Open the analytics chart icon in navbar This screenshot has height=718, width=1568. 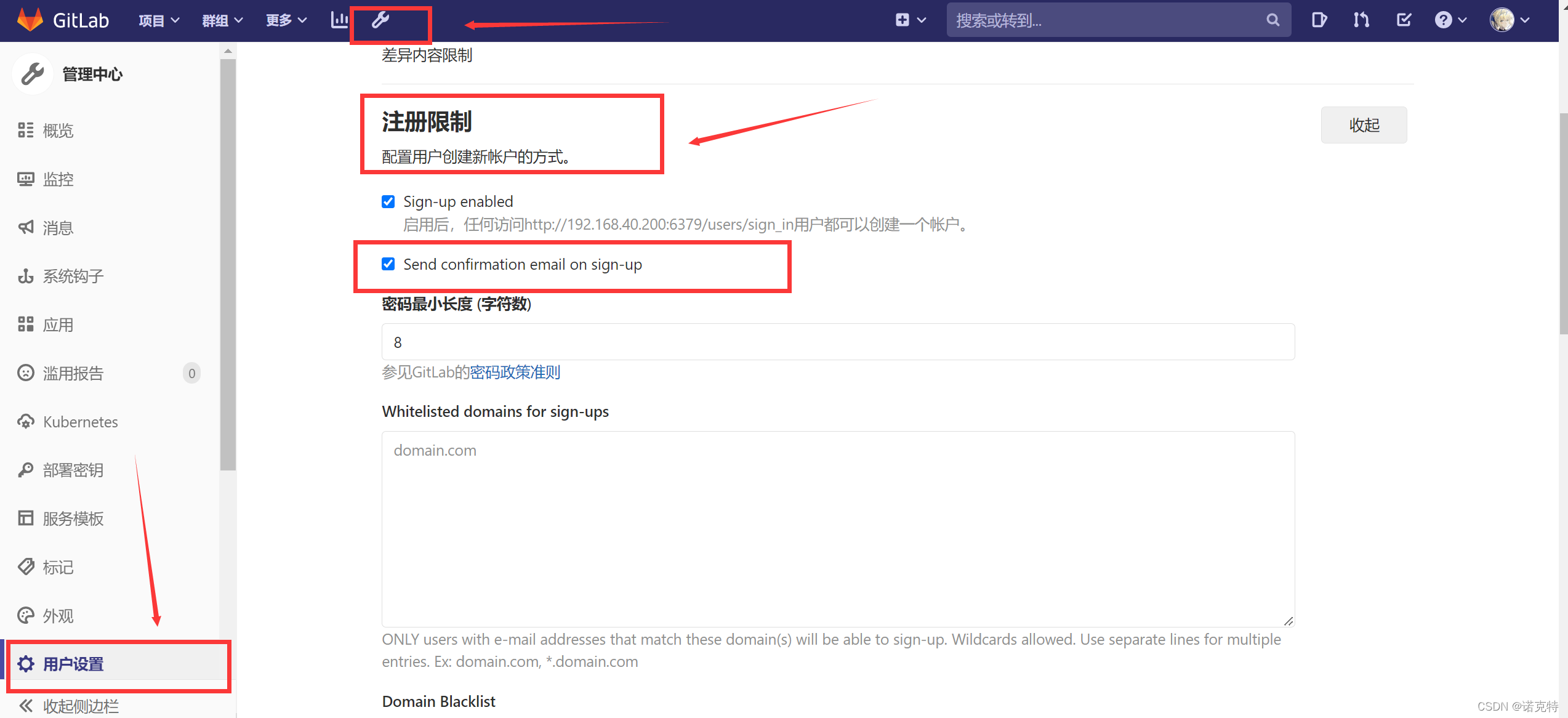[x=339, y=20]
